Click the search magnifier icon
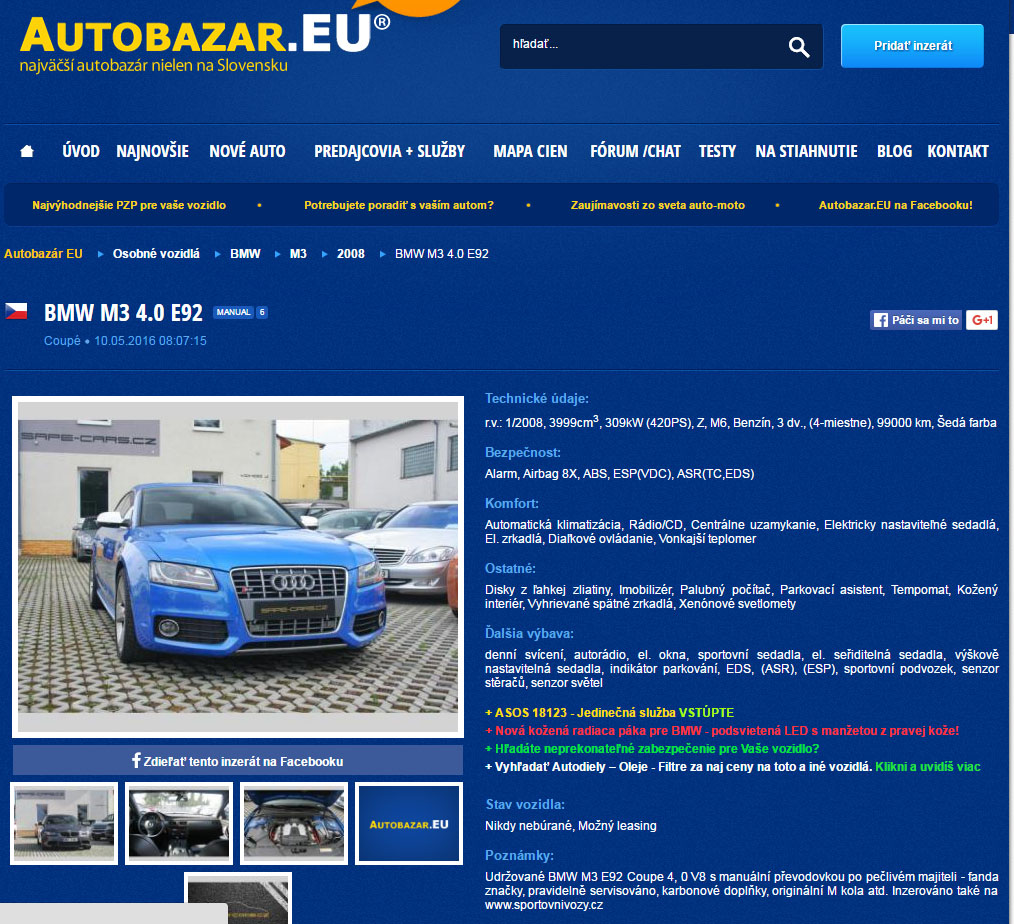1014x924 pixels. [799, 47]
